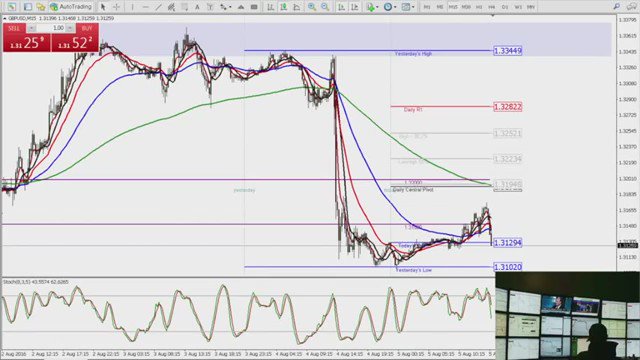
Task: Select the vertical line drawing tool
Action: coord(132,7)
